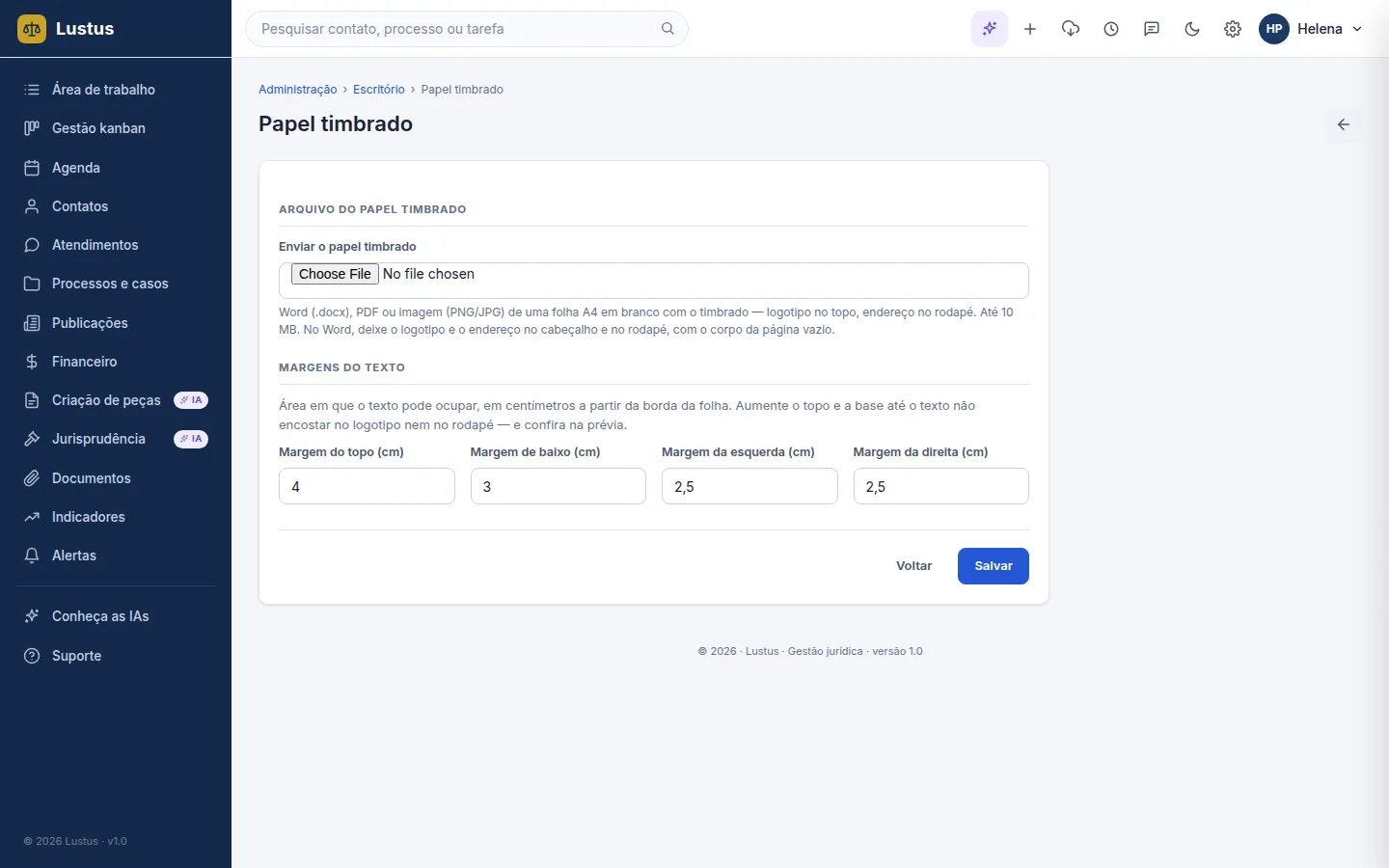Open the settings gear icon

[x=1233, y=29]
